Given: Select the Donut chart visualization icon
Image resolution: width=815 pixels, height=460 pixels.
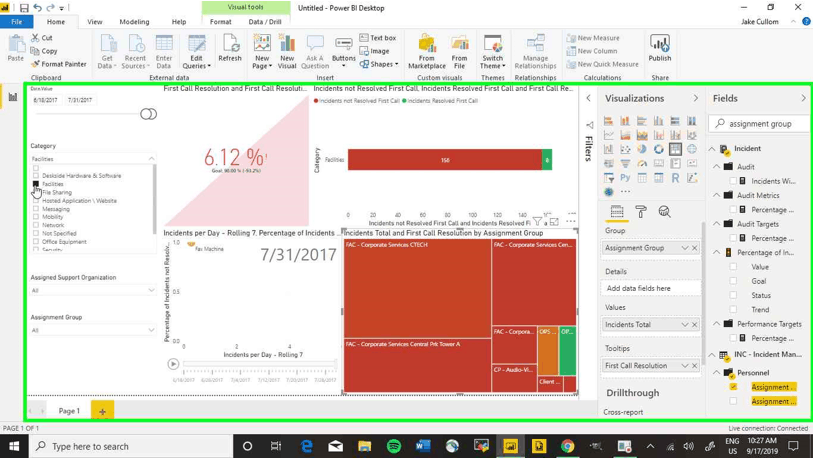Looking at the screenshot, I should 659,149.
